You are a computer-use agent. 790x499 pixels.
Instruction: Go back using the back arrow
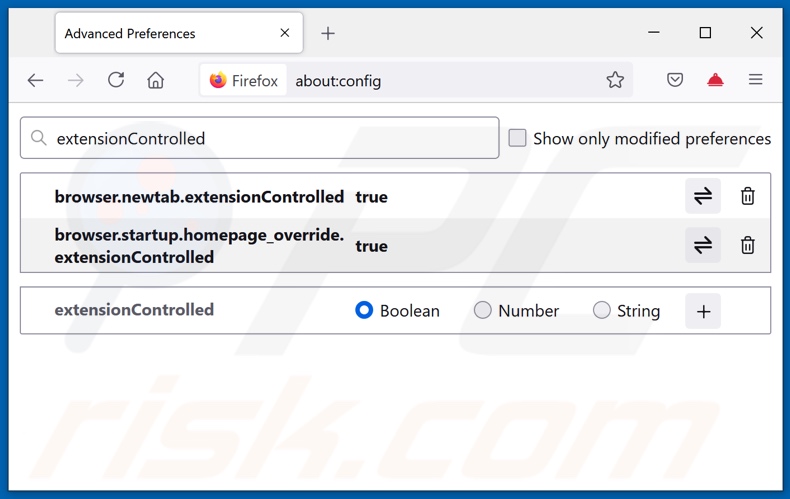[x=35, y=80]
